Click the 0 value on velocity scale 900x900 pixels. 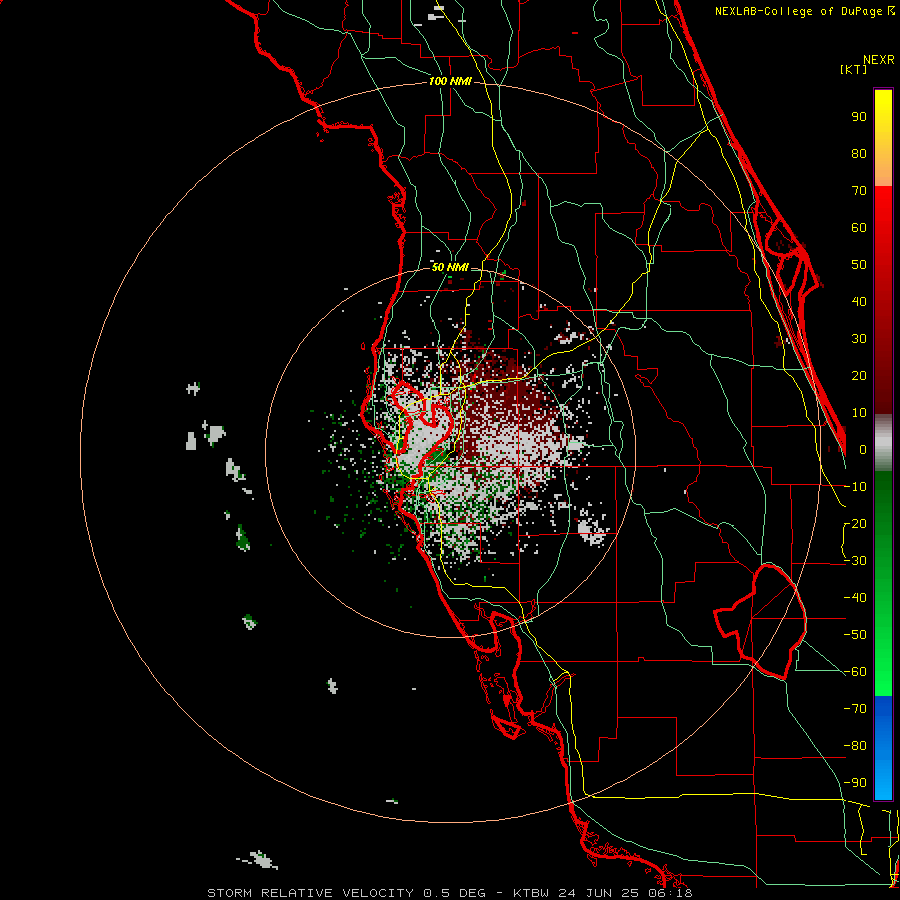863,449
